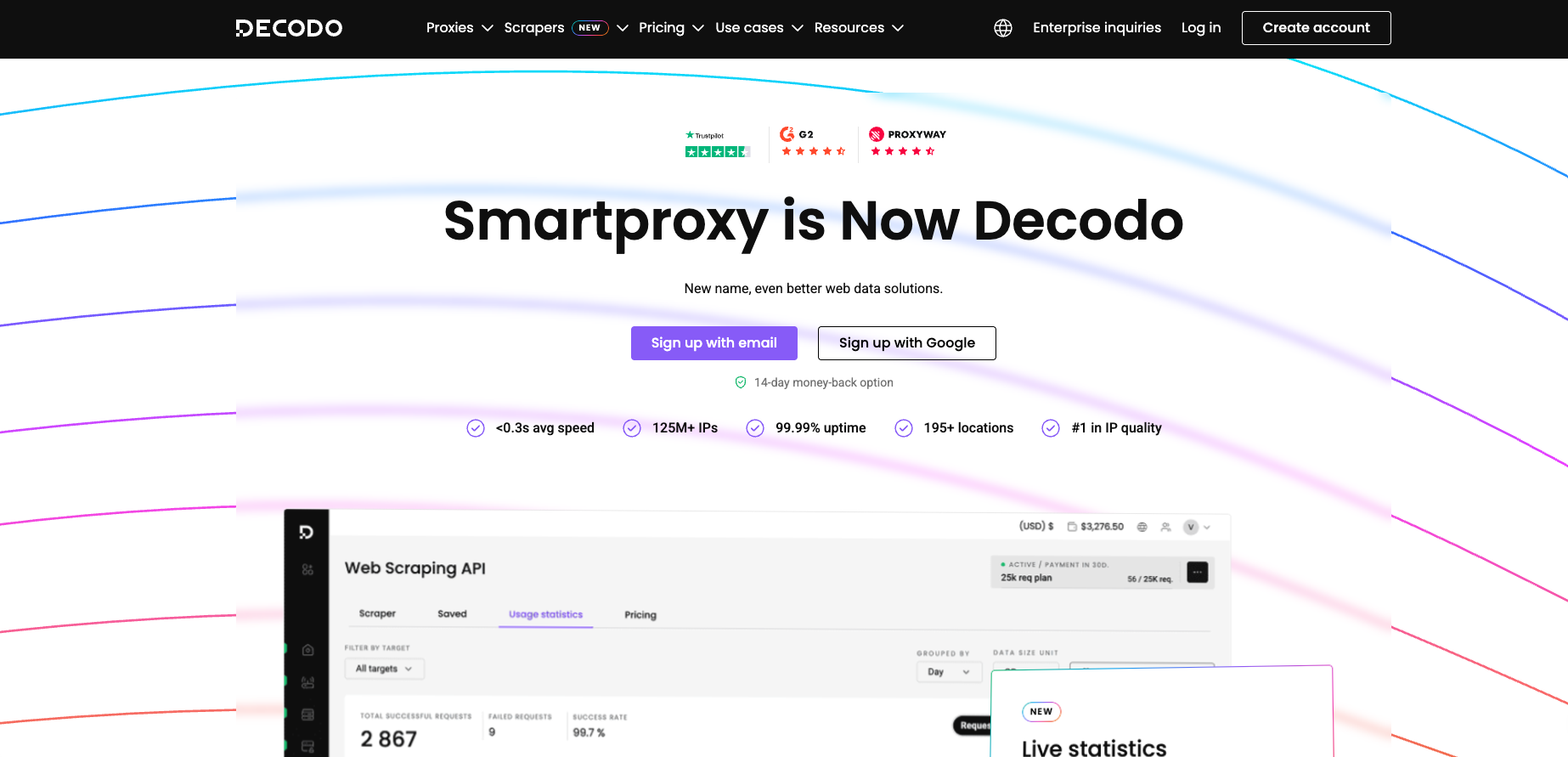
Task: Expand the Pricing menu
Action: point(671,28)
